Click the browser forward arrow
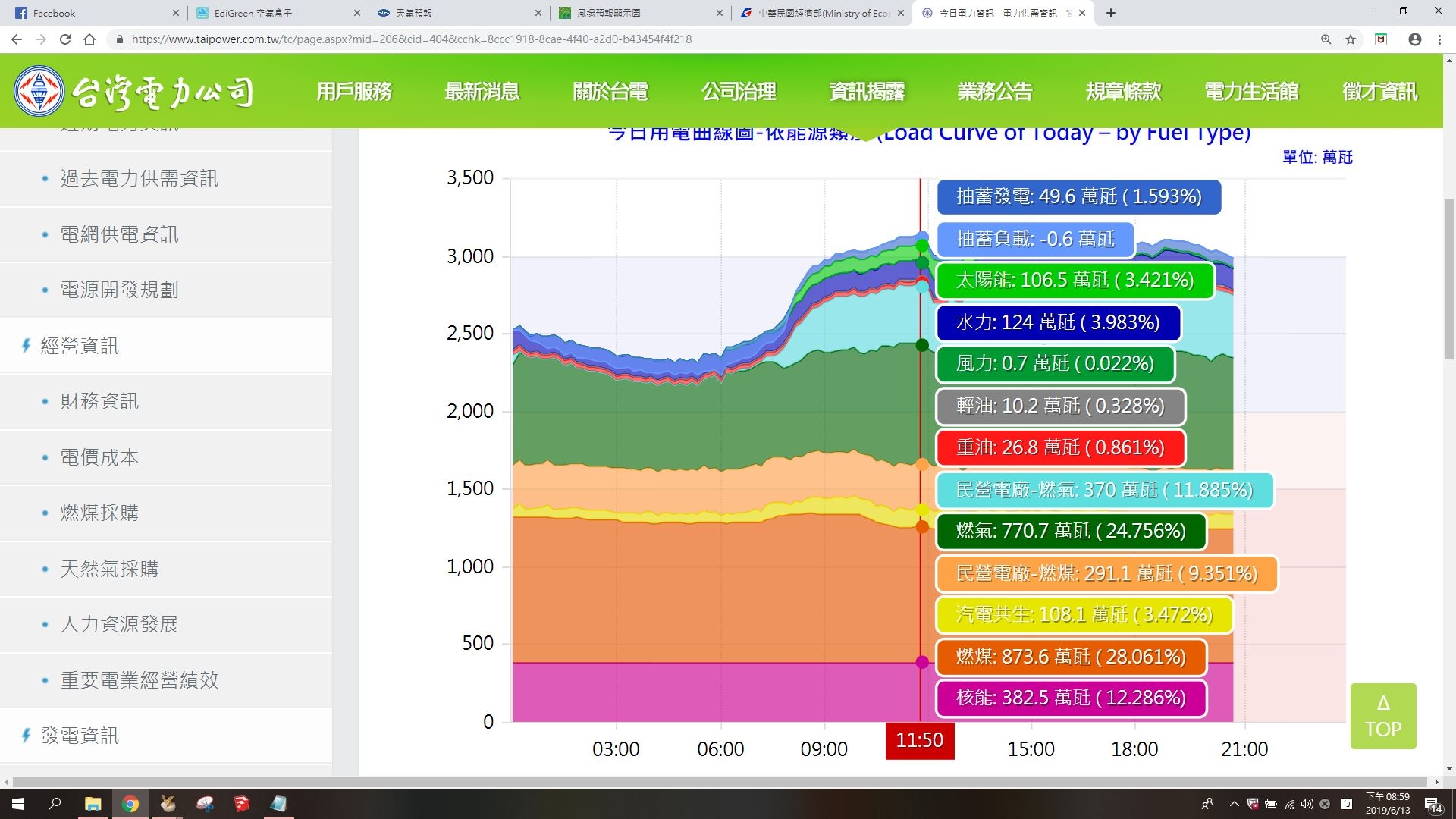1456x819 pixels. point(41,39)
